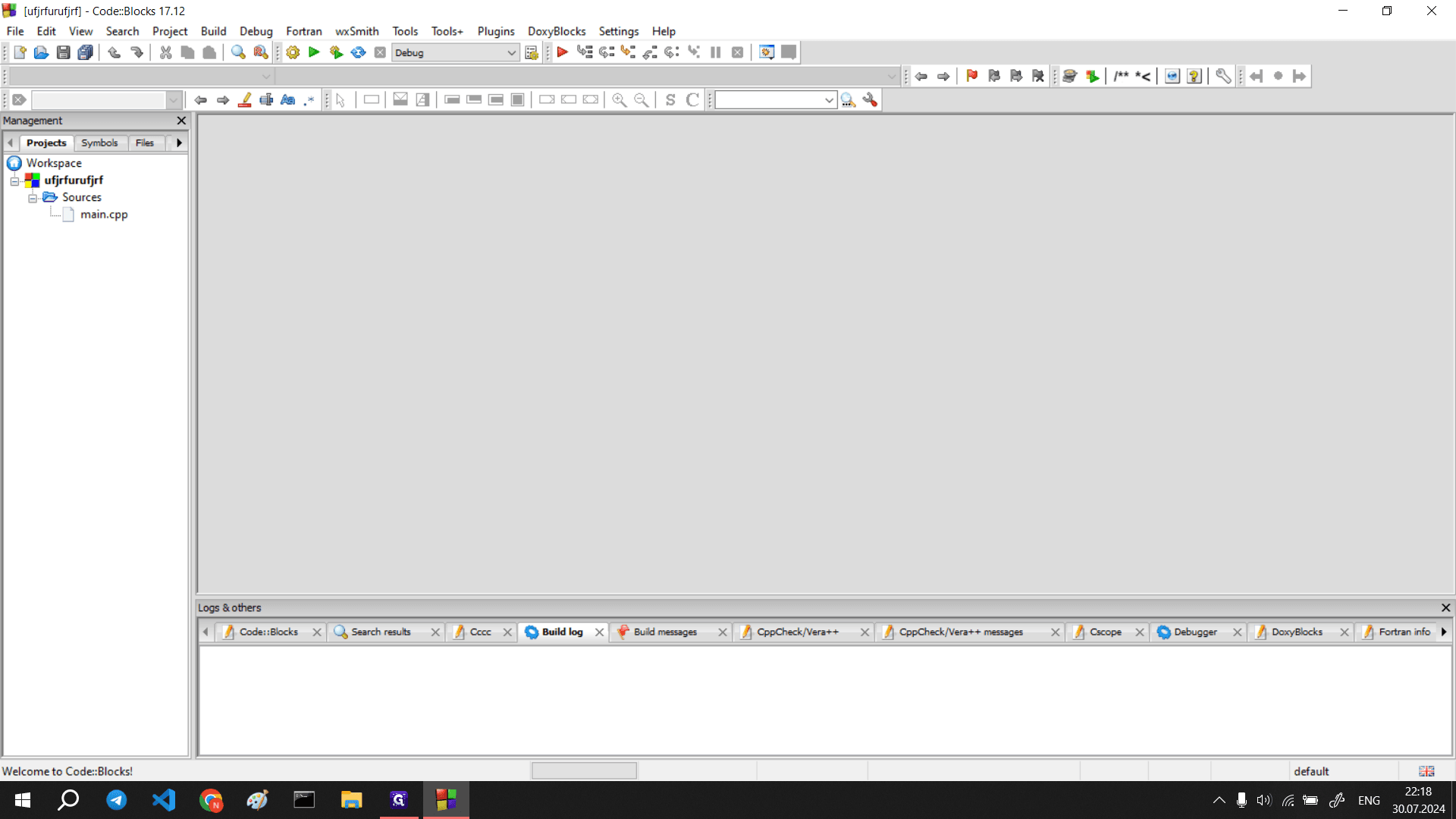Open the Build menu

[x=213, y=31]
